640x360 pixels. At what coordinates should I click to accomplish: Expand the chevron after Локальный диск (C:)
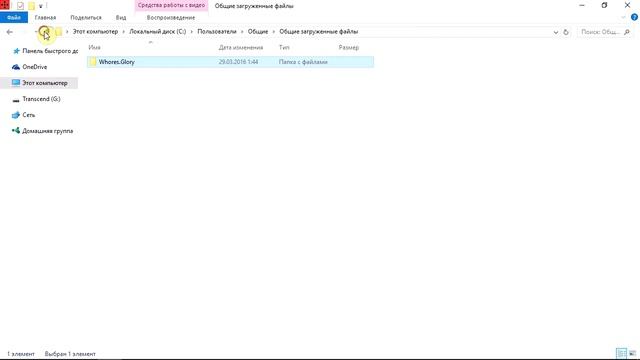tap(192, 32)
